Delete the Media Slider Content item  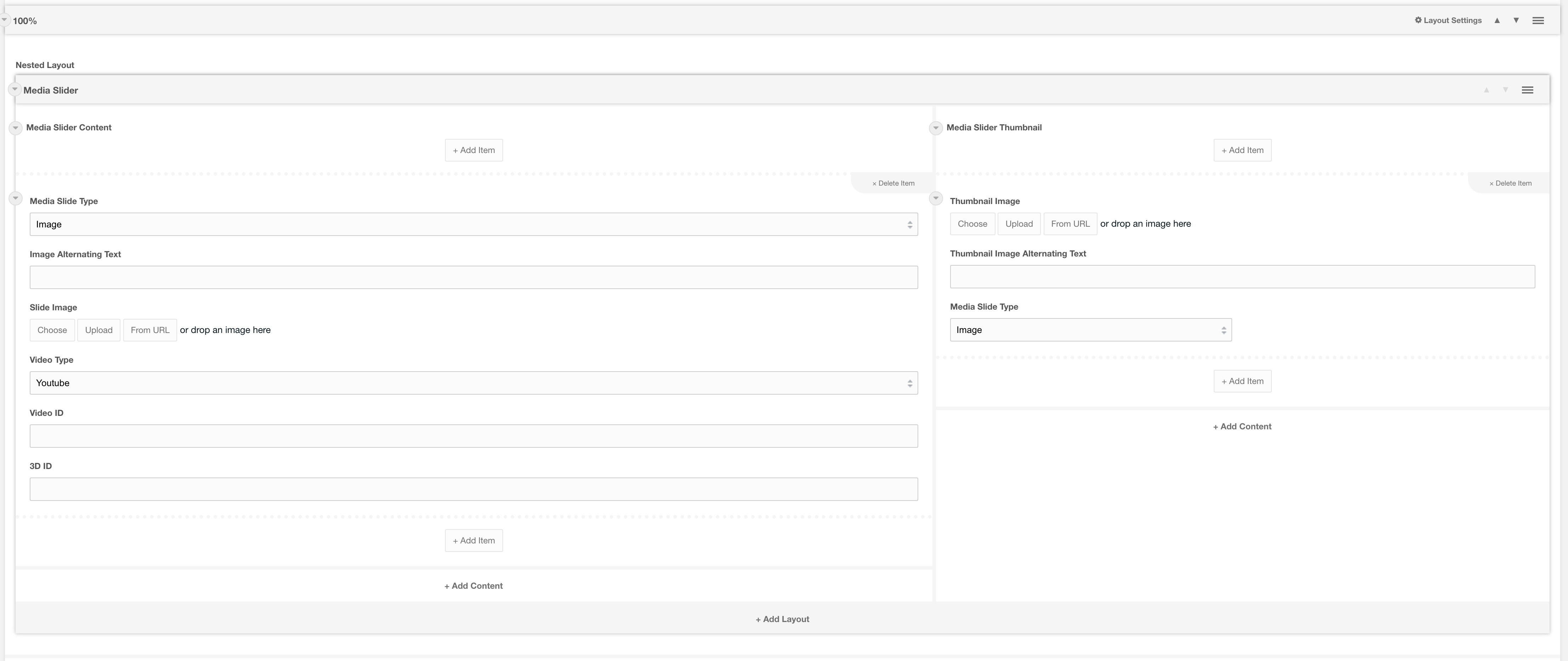click(893, 183)
